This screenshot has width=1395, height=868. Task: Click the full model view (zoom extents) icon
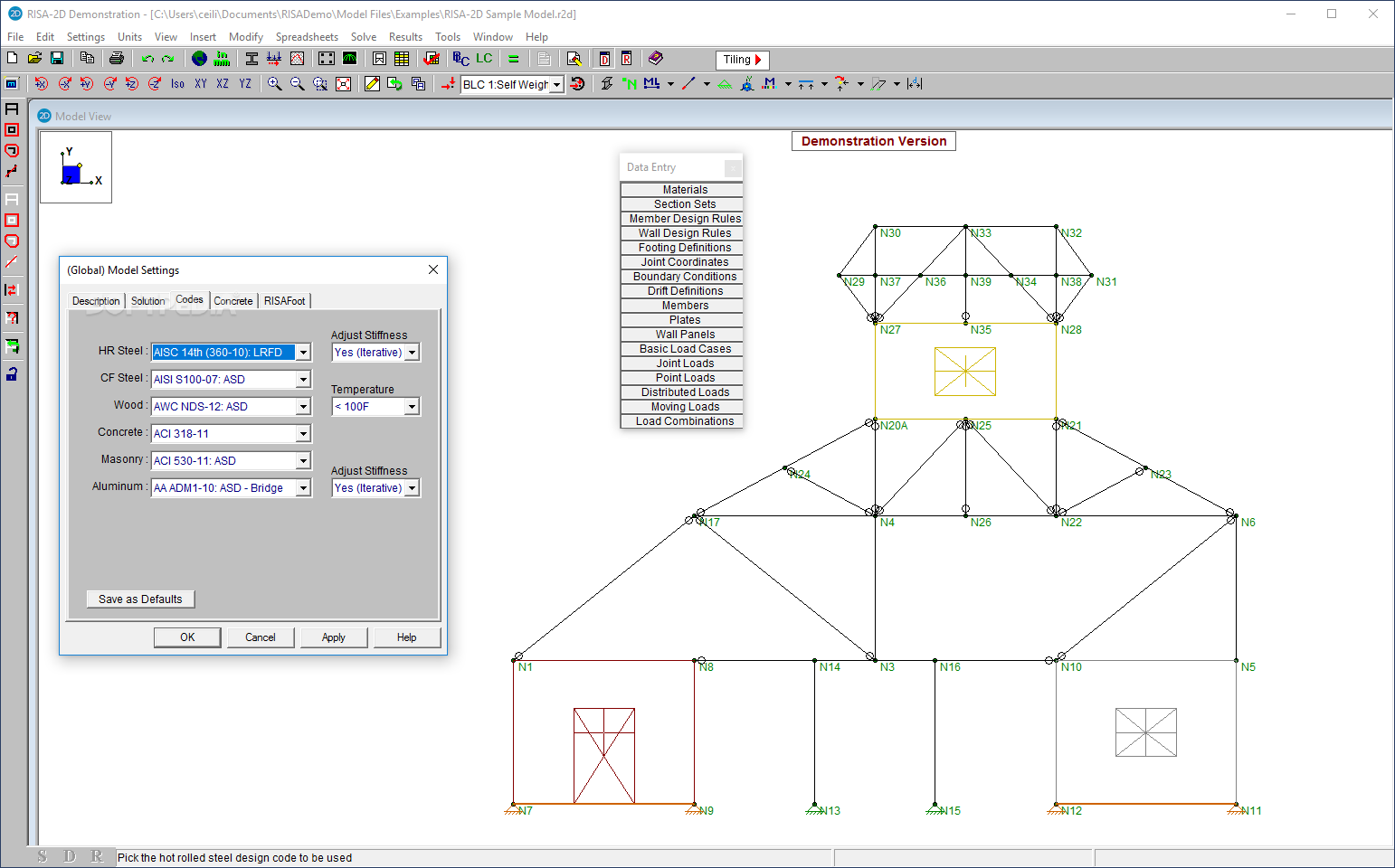tap(343, 84)
